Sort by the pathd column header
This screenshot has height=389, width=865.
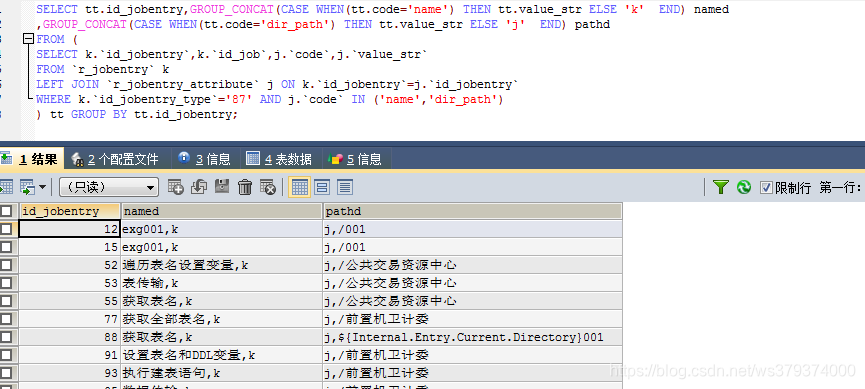coord(473,211)
